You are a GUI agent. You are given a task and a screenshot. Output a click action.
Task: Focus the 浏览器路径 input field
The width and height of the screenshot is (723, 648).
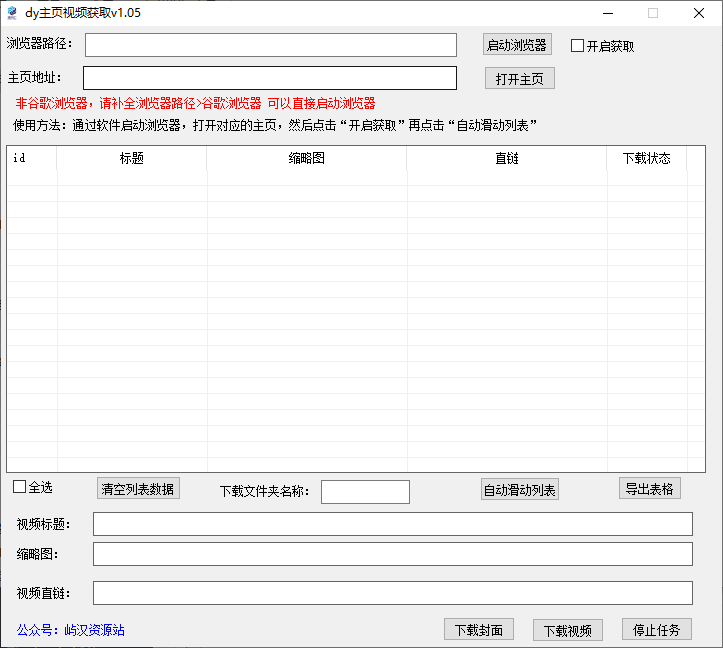(x=271, y=45)
